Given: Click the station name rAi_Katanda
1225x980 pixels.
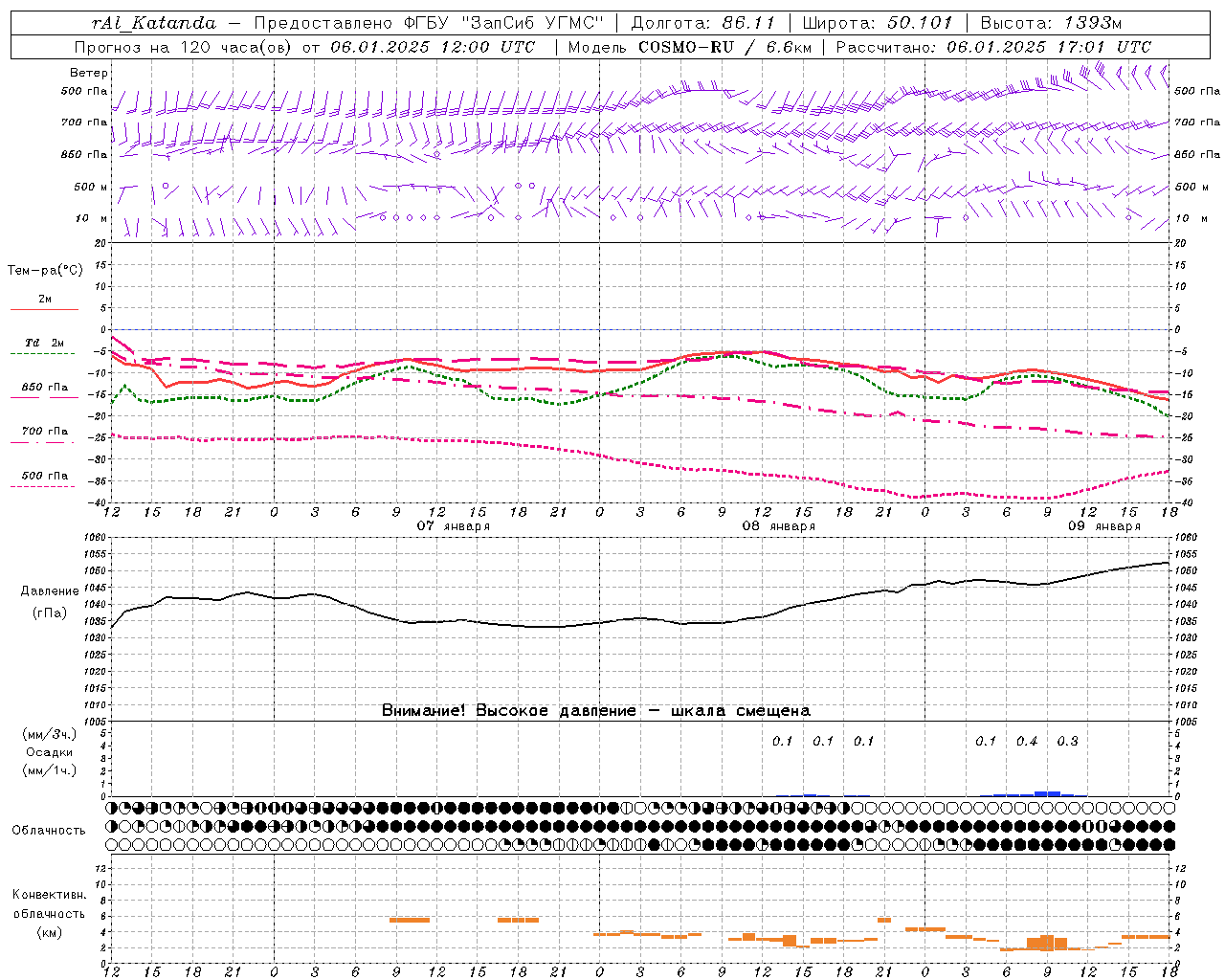Looking at the screenshot, I should [154, 22].
